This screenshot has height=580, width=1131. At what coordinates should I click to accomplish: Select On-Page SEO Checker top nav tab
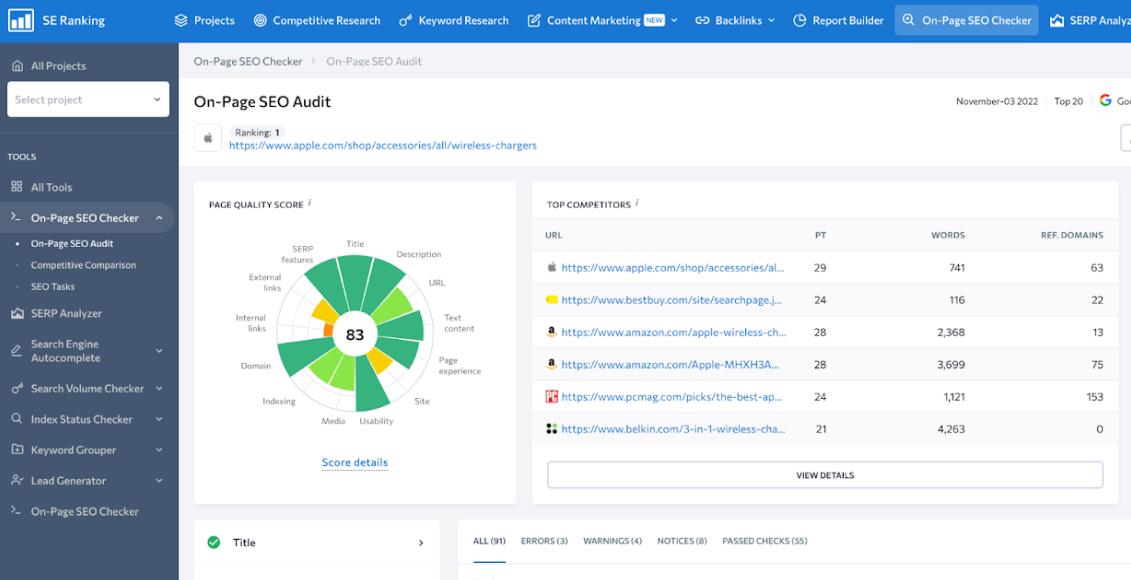click(967, 20)
